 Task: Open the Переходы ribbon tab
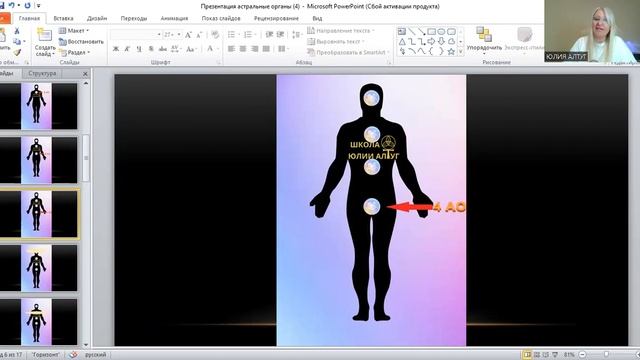133,18
